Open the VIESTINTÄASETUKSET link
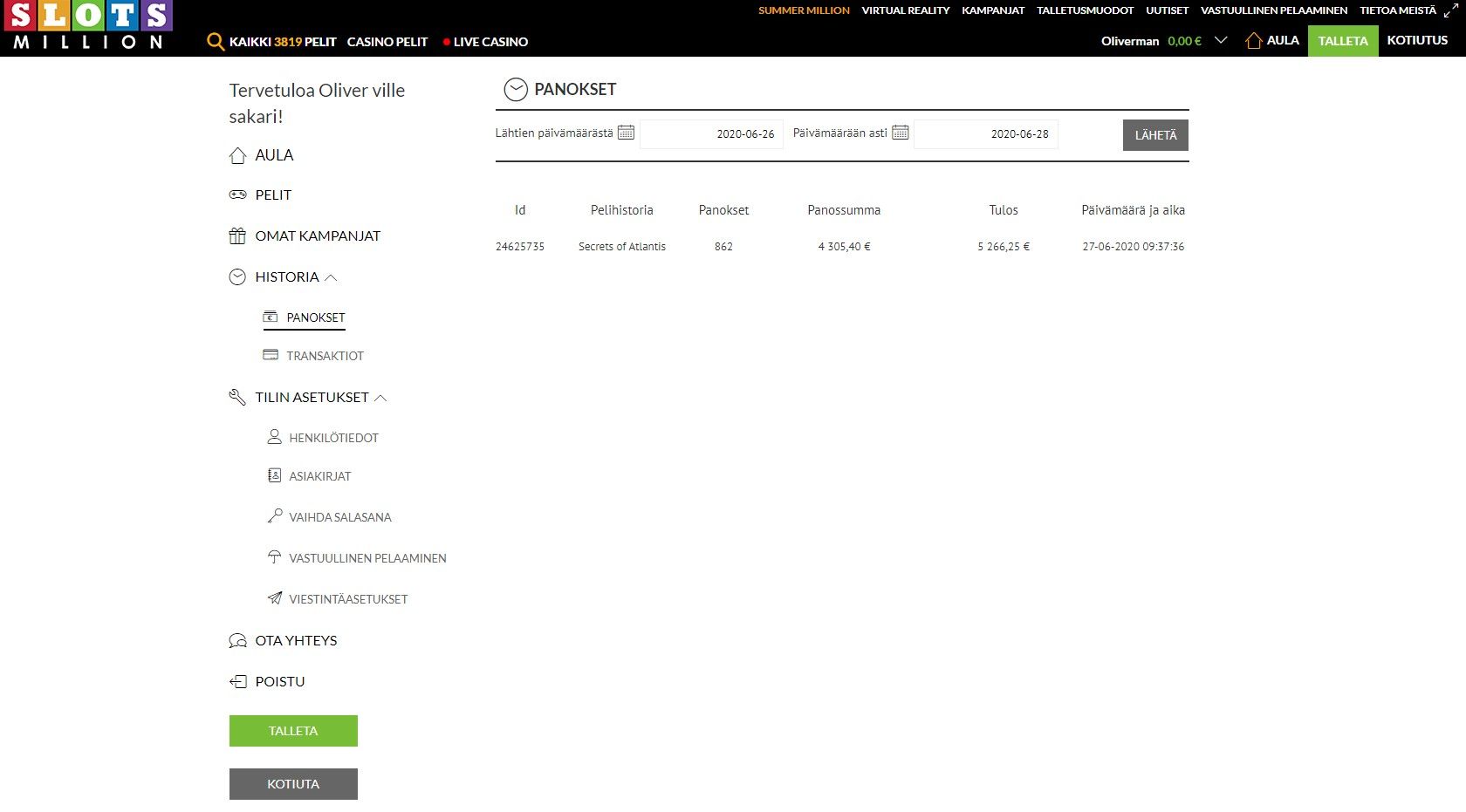1466x812 pixels. [348, 599]
